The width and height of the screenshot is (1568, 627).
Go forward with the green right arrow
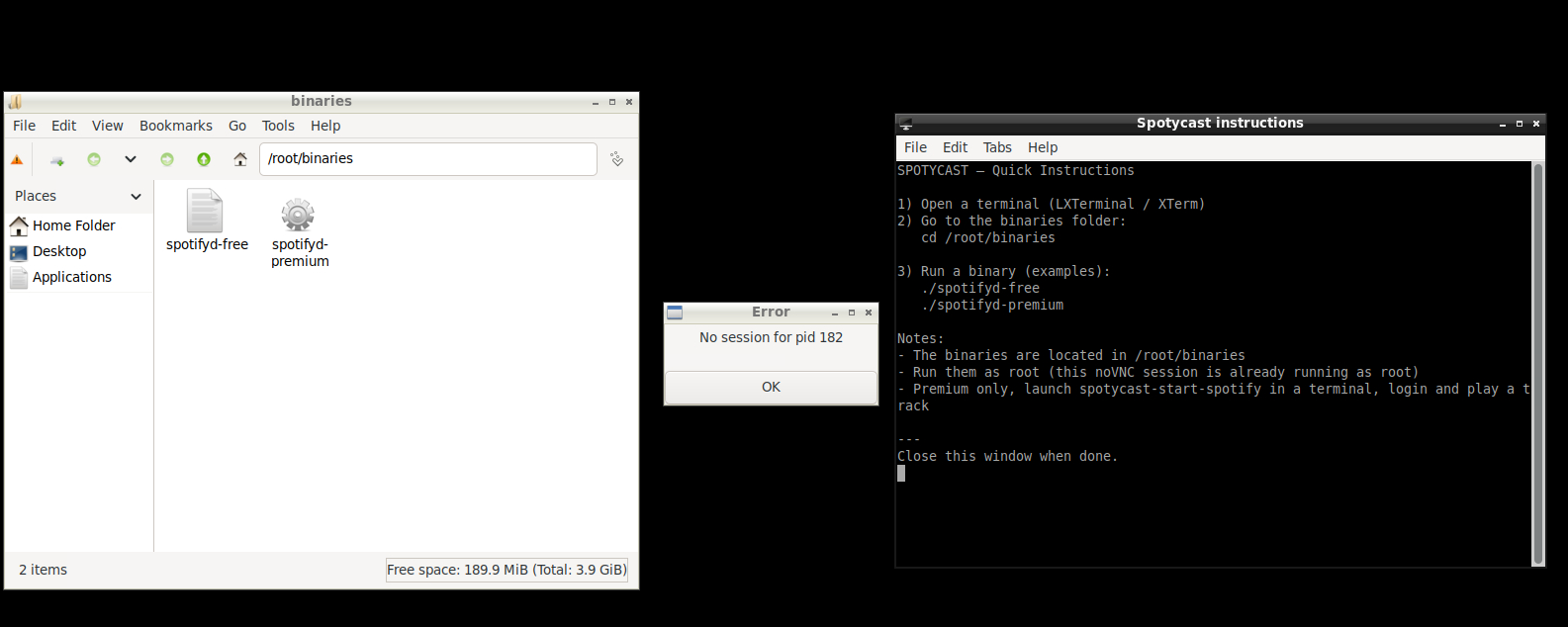[x=167, y=159]
